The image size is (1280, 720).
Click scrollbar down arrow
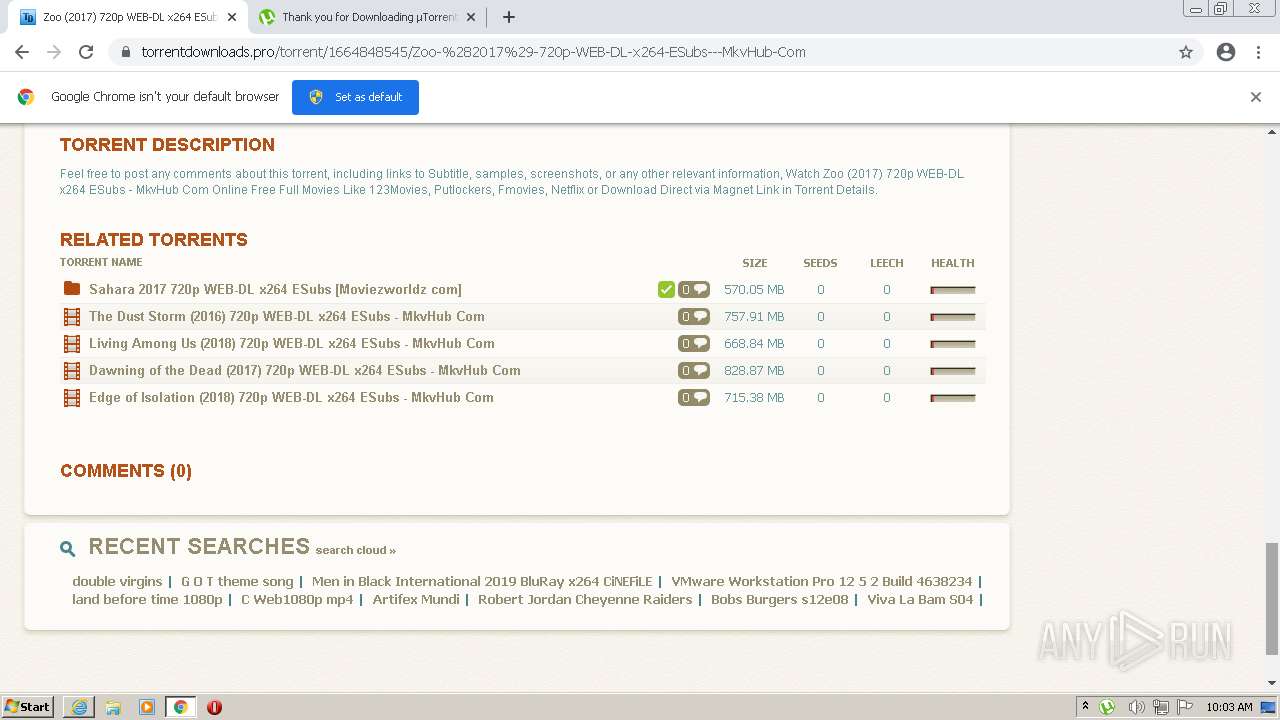[x=1272, y=683]
